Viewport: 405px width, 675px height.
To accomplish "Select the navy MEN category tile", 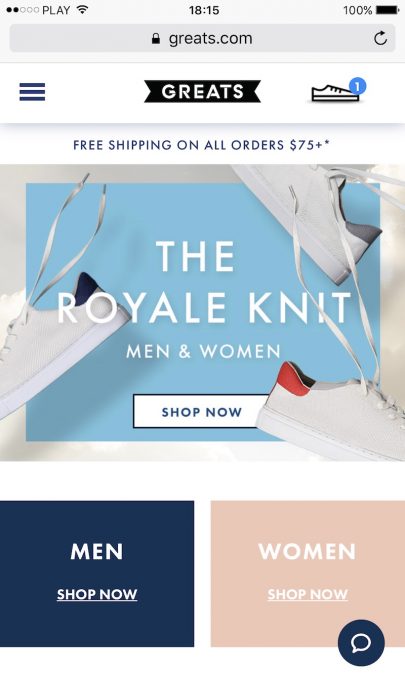I will tap(97, 573).
